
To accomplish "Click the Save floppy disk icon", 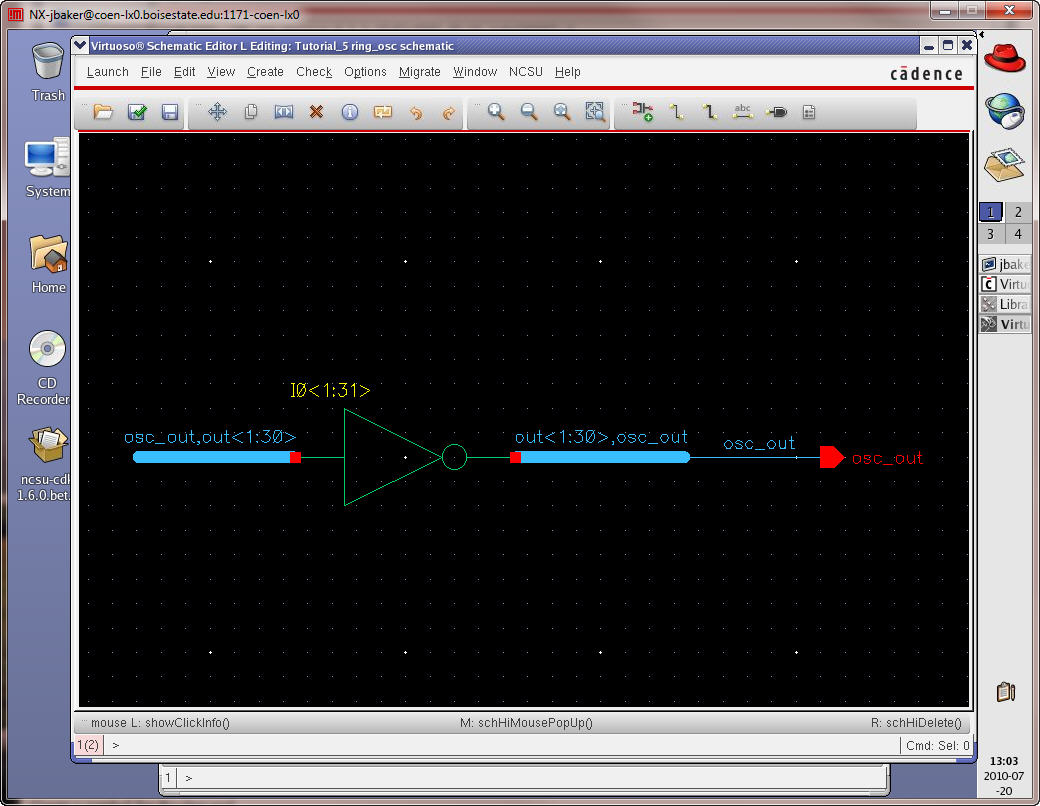I will 170,112.
